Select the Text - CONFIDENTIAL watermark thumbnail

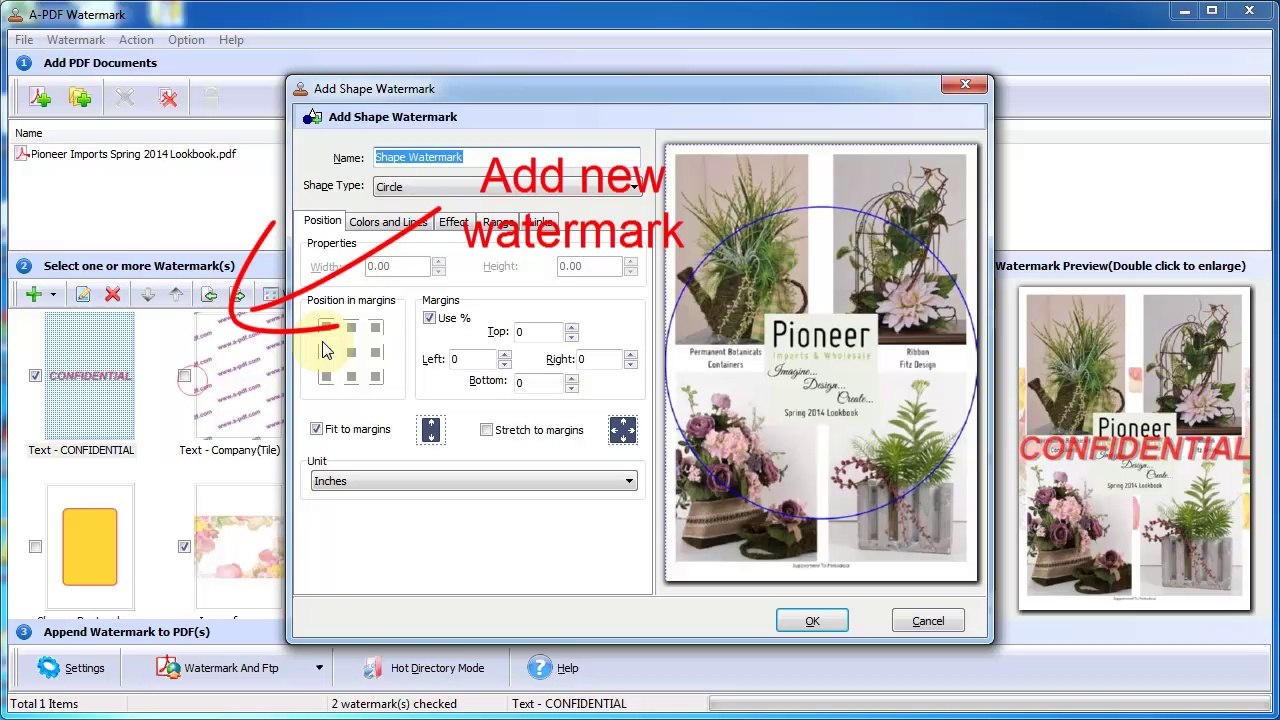pyautogui.click(x=90, y=376)
